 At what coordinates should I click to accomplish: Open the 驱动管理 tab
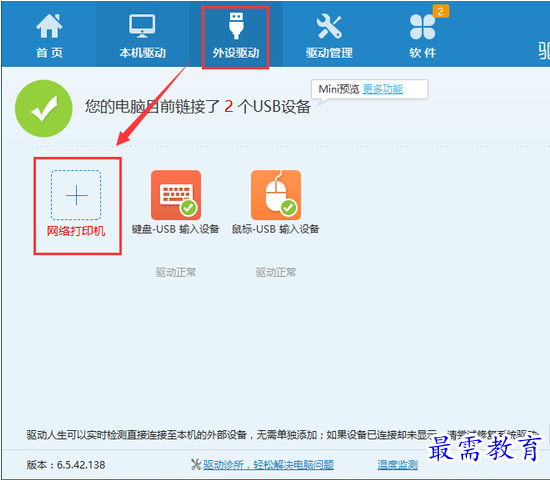pyautogui.click(x=329, y=35)
